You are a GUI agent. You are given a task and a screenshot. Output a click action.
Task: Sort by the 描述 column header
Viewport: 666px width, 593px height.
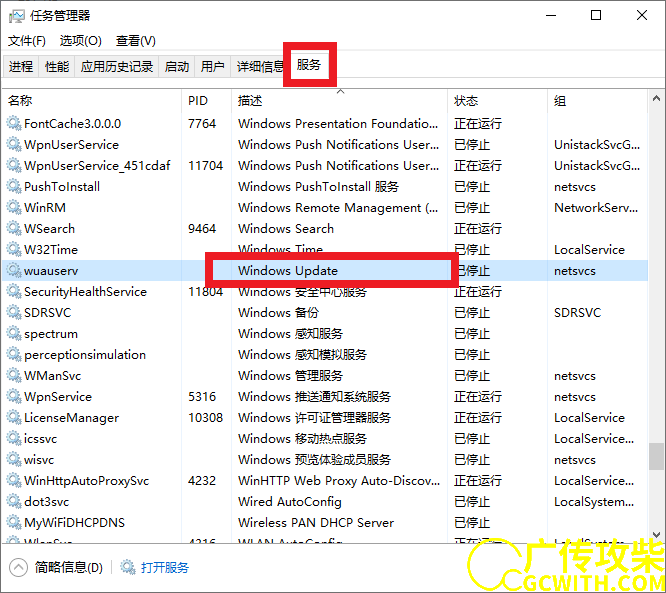(x=339, y=101)
